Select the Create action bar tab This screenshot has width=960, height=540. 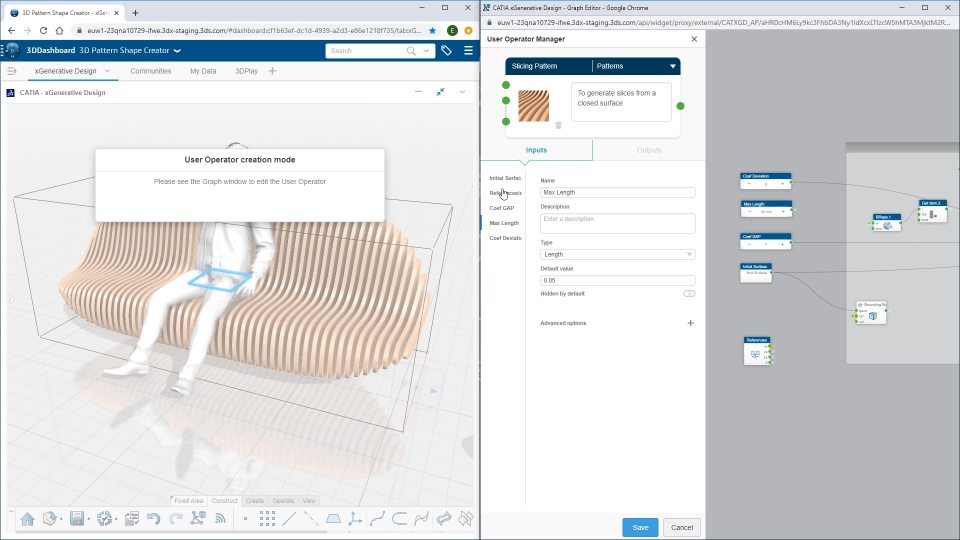(255, 501)
